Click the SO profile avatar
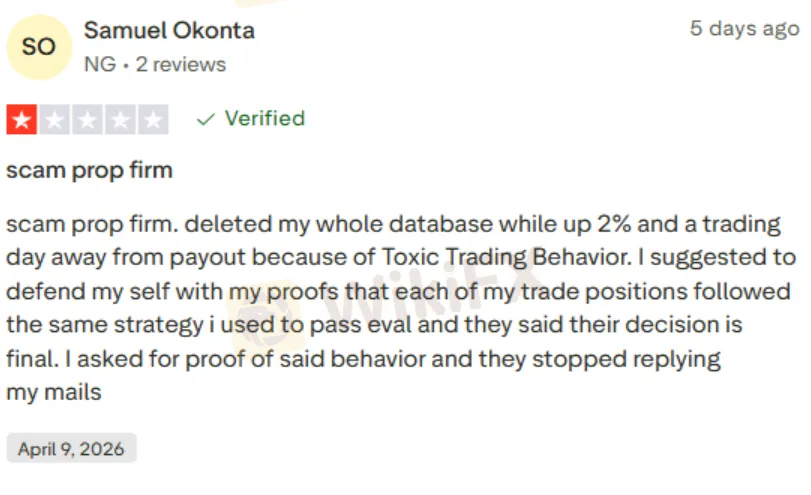The height and width of the screenshot is (495, 811). click(39, 46)
